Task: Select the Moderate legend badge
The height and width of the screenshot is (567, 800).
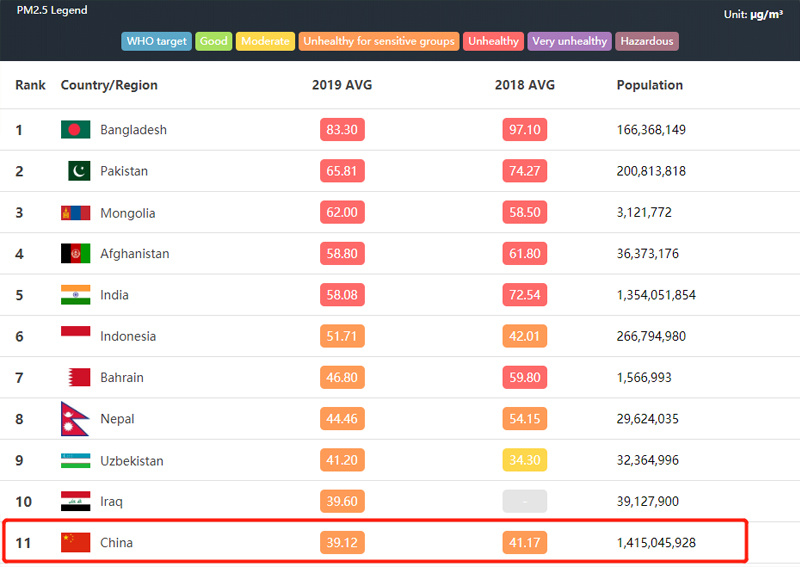Action: [x=265, y=41]
